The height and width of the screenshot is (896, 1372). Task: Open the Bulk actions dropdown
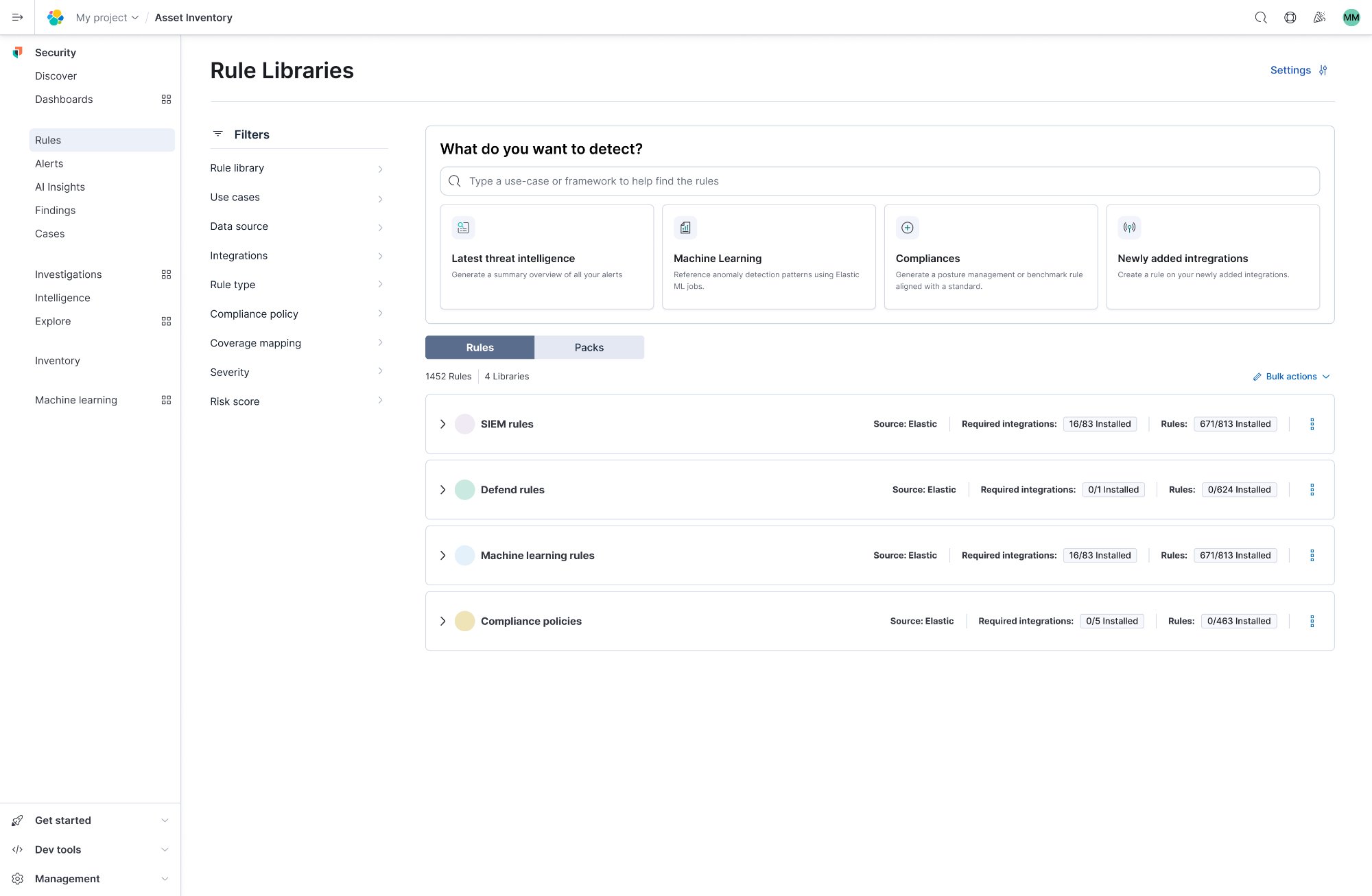click(1291, 376)
